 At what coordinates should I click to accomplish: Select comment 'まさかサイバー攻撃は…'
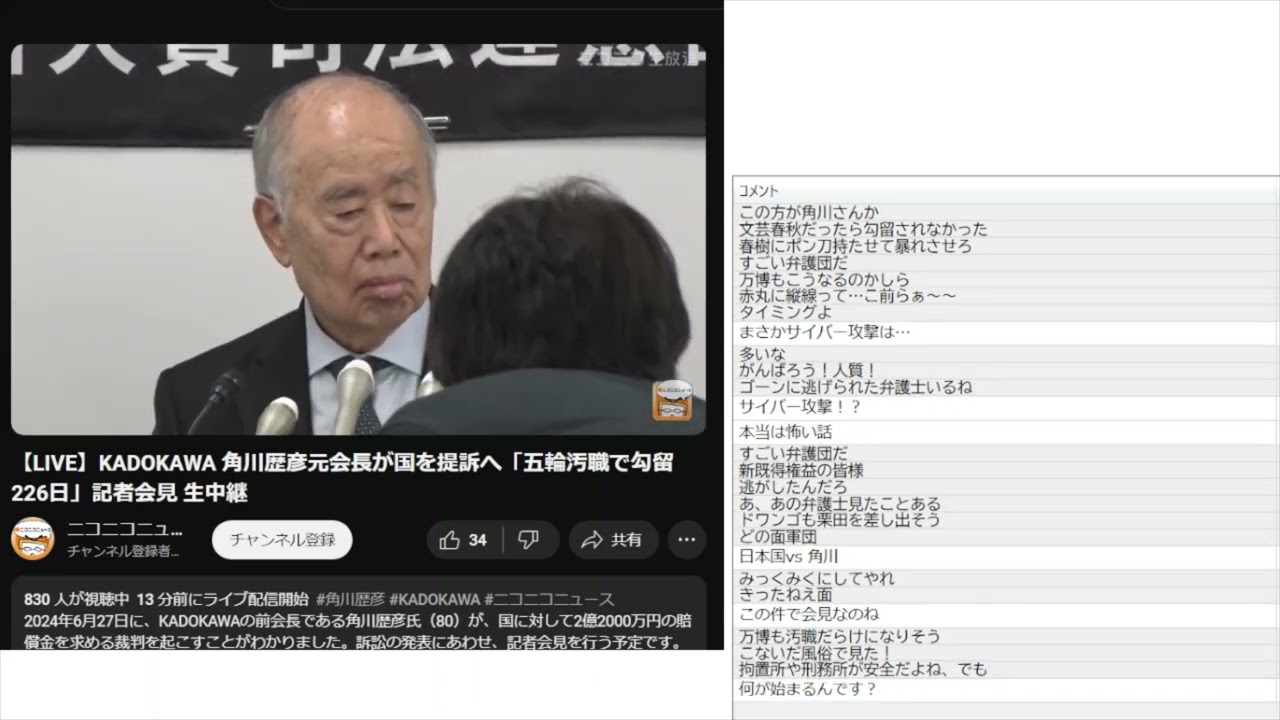[824, 332]
